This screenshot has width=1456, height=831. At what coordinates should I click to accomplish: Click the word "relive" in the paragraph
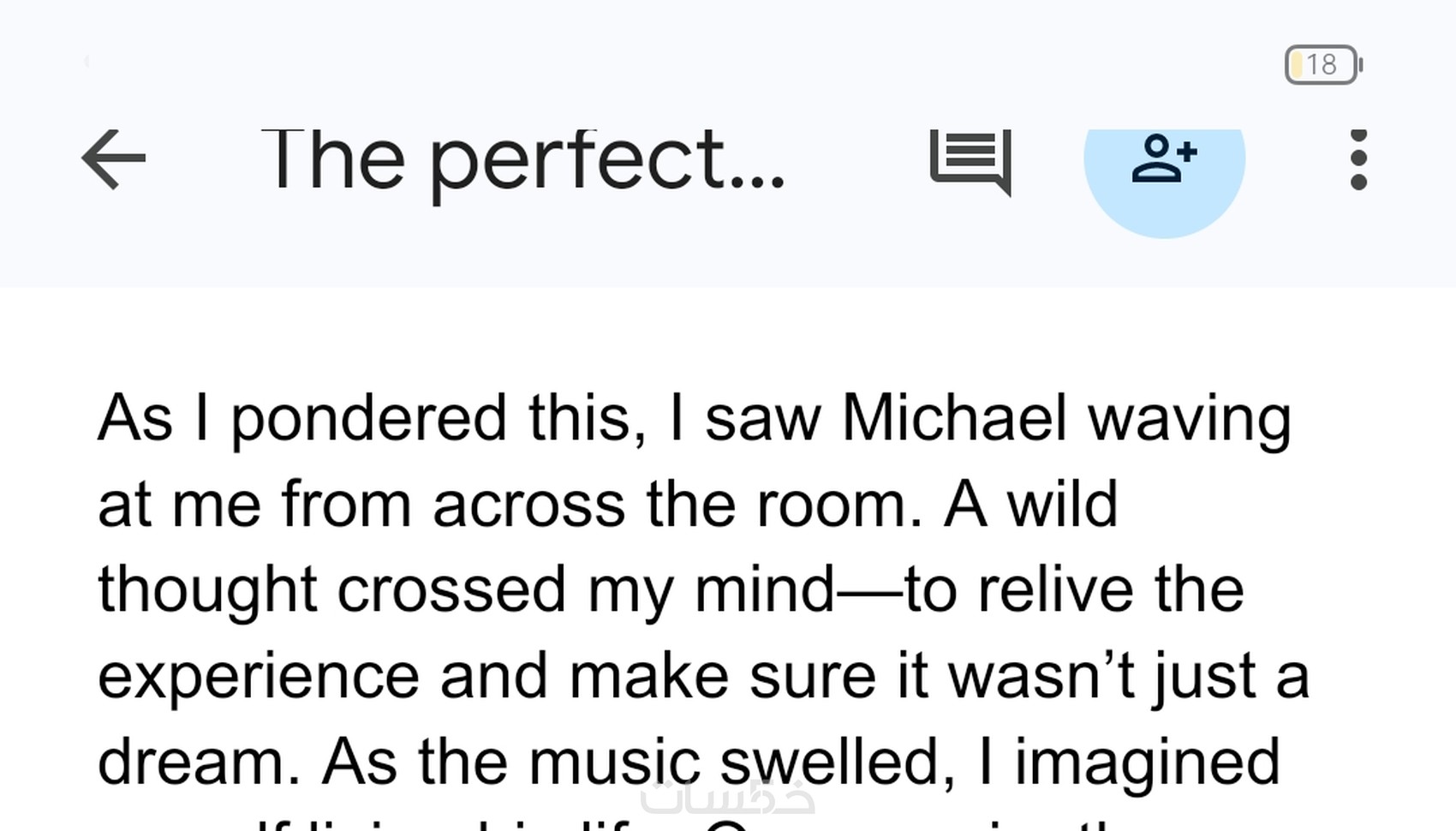(1055, 590)
